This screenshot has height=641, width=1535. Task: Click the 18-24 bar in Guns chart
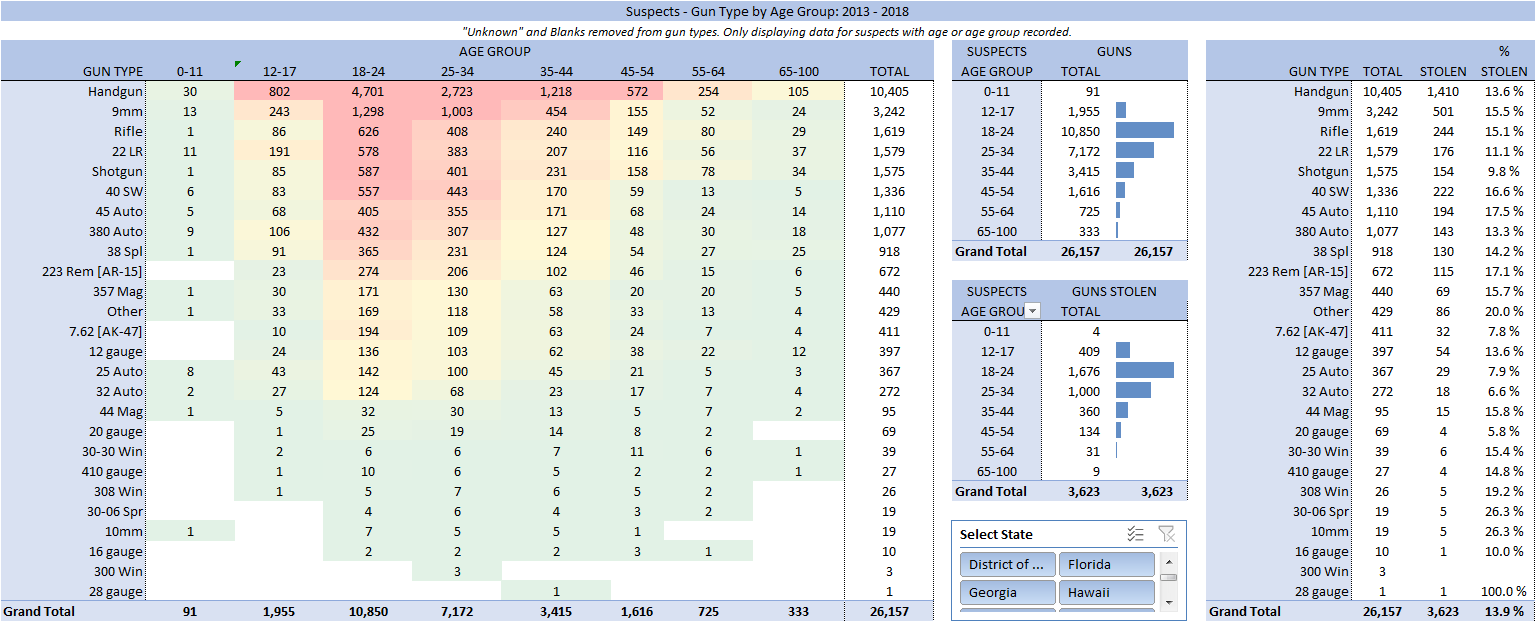click(x=1144, y=131)
